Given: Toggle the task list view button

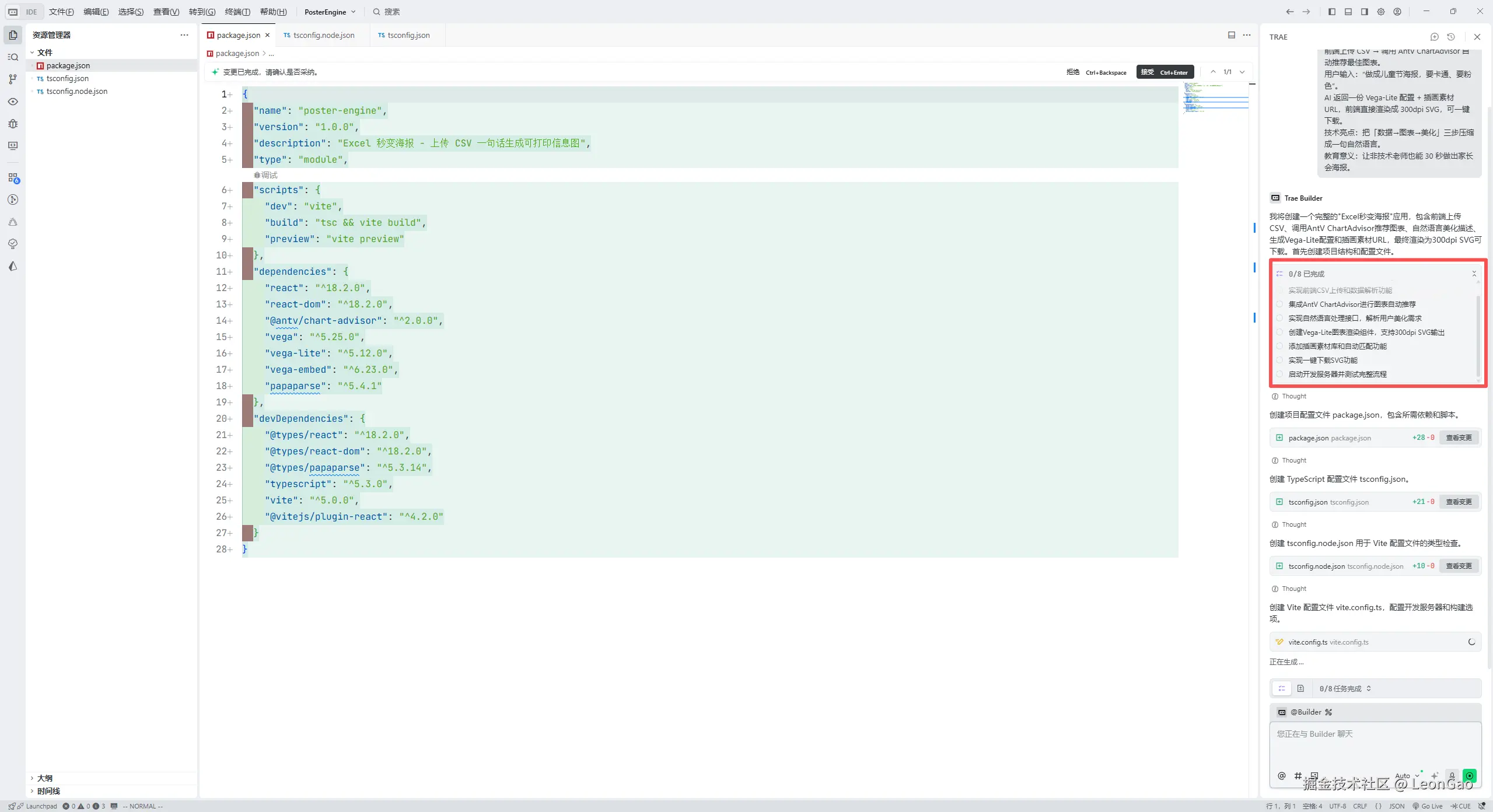Looking at the screenshot, I should tap(1282, 688).
